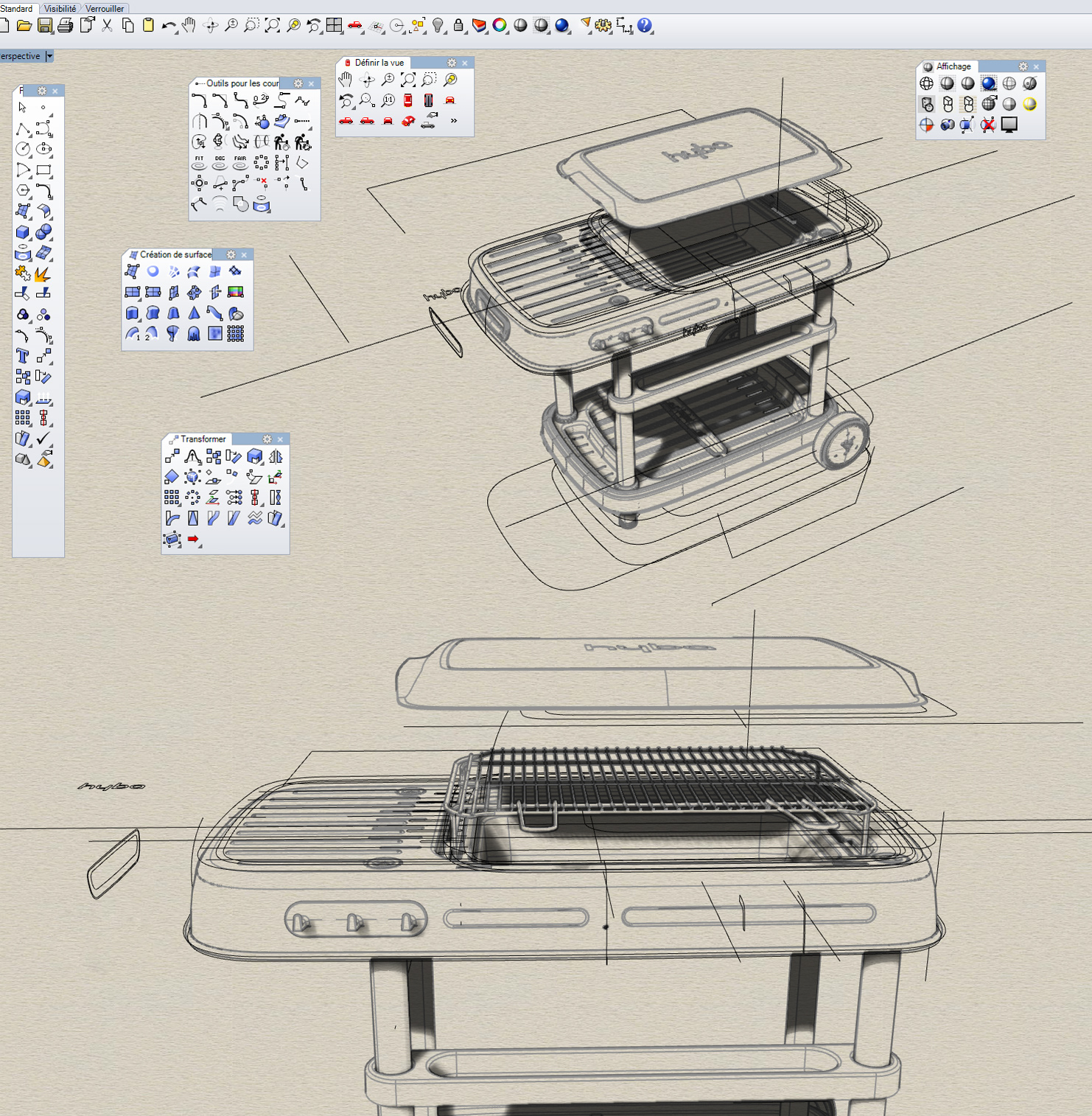This screenshot has height=1116, width=1092.
Task: Click the Zoom 1:1 icon in Définir la vue
Action: [x=388, y=100]
